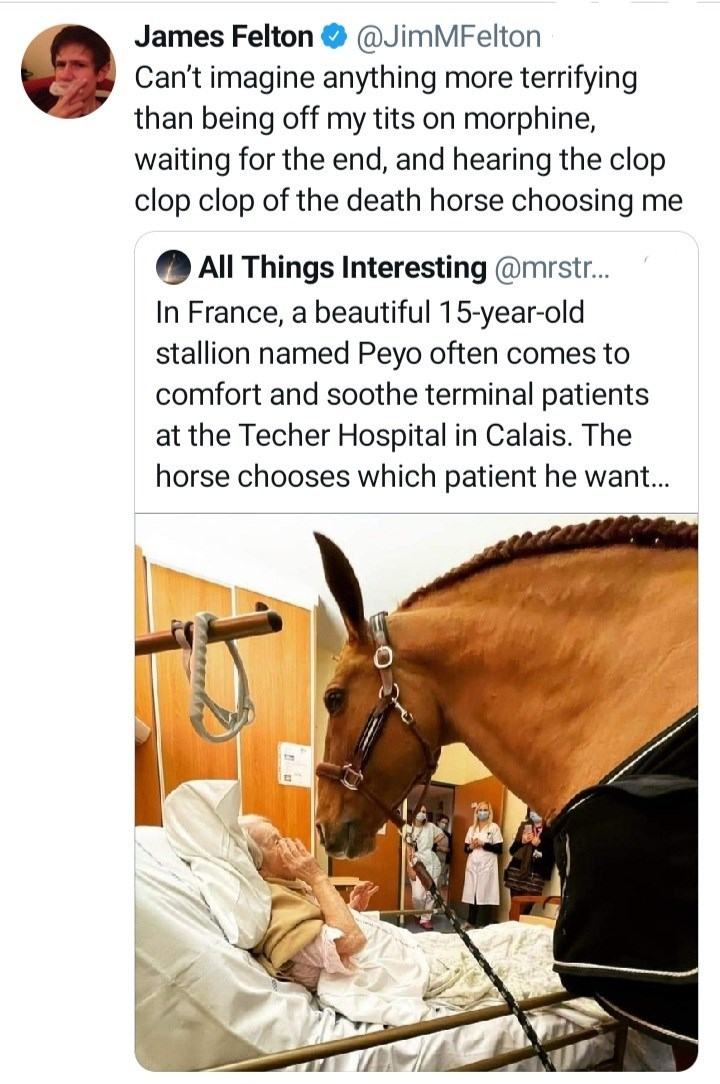Tap the All Things Interesting avatar icon
Screen dimensions: 720x1084
[174, 267]
